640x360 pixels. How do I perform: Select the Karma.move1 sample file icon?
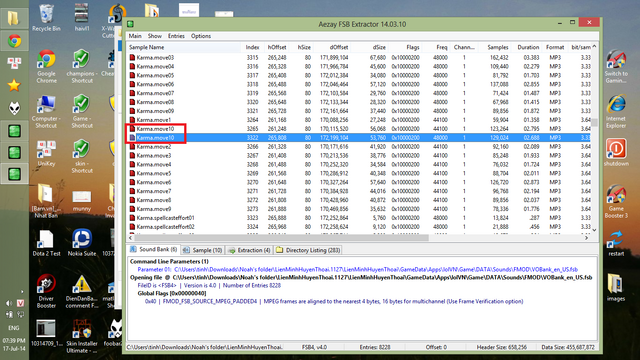[132, 120]
